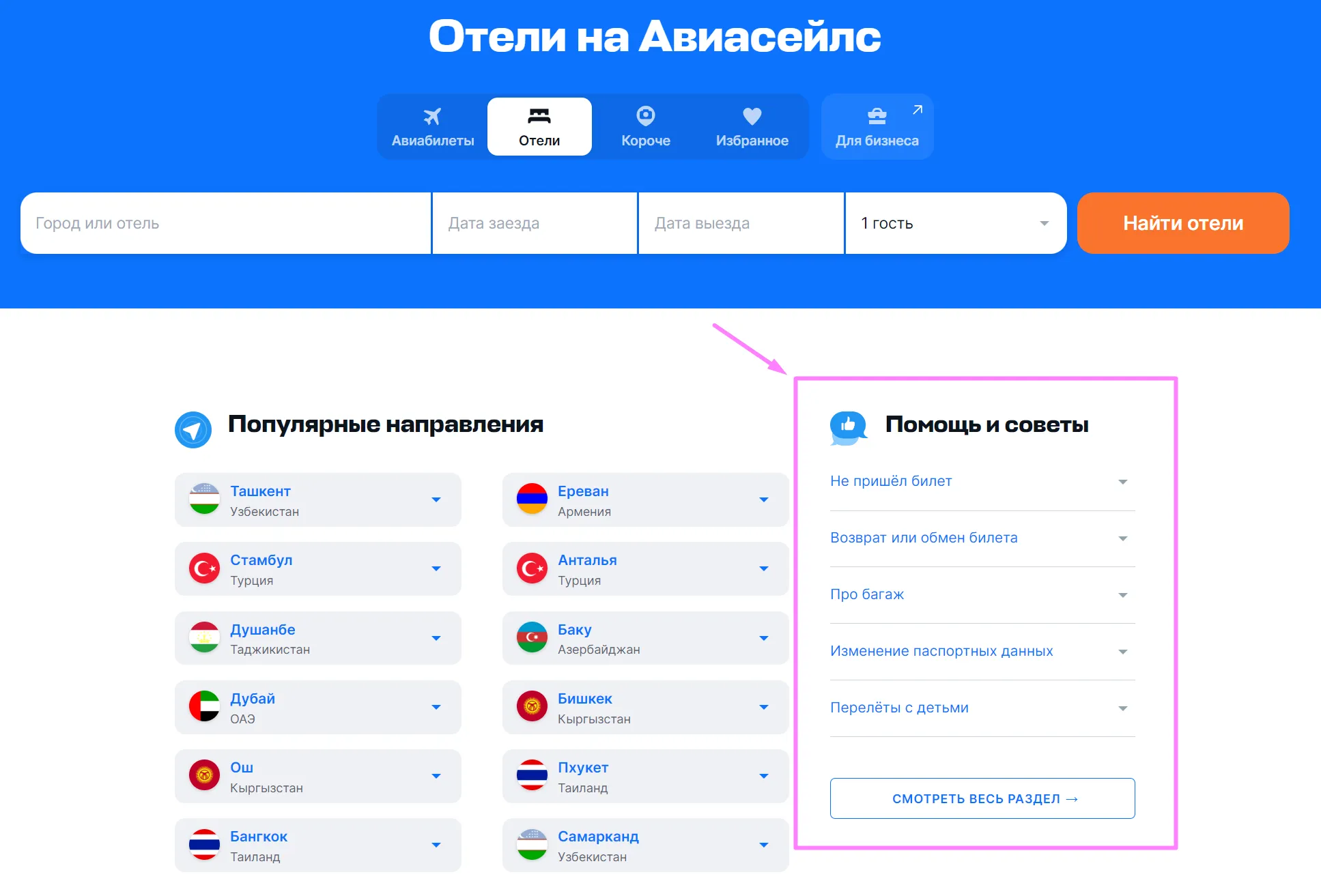Click the UAE flag next to Дубай
Image resolution: width=1321 pixels, height=896 pixels.
204,707
